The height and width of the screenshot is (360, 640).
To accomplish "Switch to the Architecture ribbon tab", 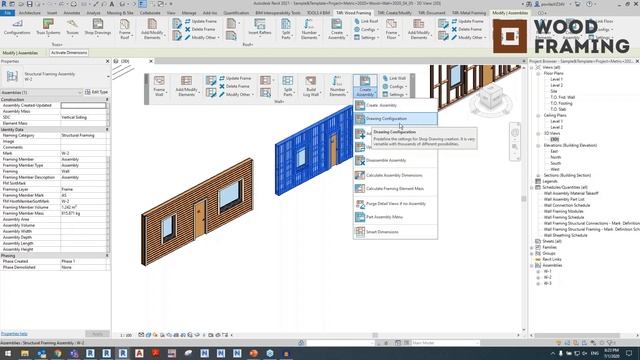I will (30, 13).
